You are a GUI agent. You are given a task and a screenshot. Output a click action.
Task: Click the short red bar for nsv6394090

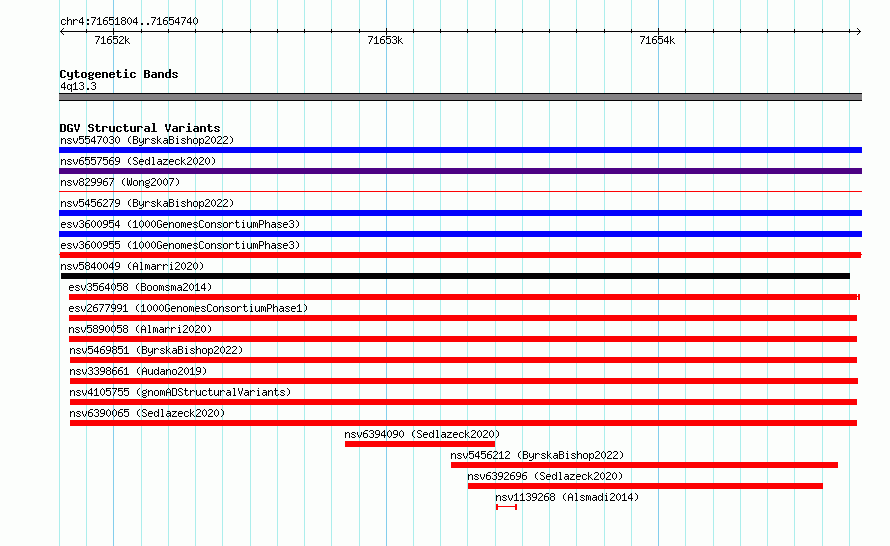[x=420, y=444]
